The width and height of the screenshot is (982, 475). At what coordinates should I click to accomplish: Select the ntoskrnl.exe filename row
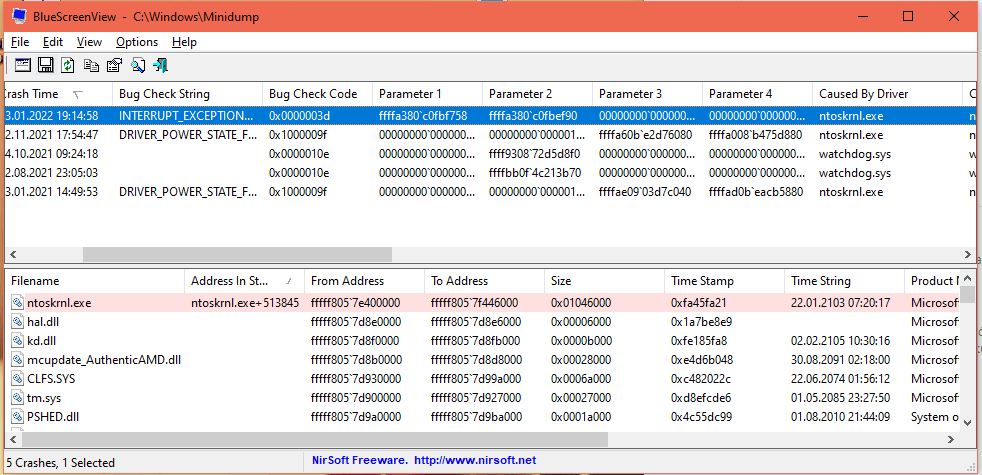click(483, 303)
